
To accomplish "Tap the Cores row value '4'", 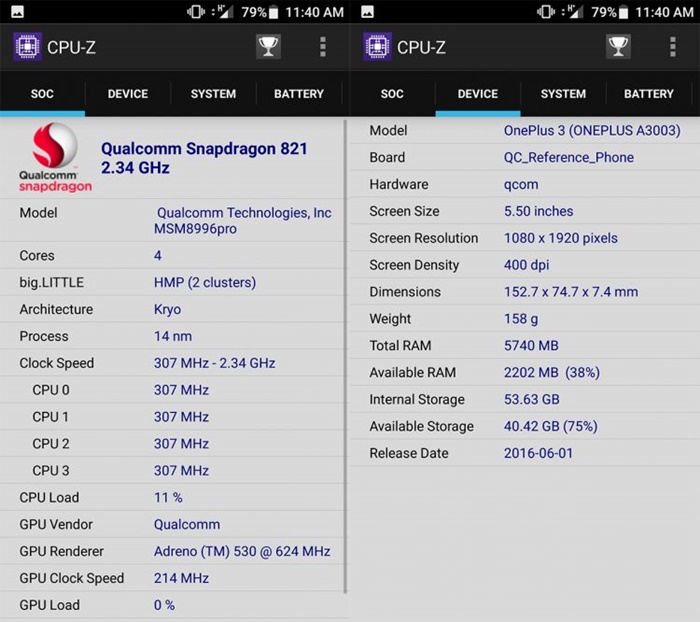I will pos(158,255).
